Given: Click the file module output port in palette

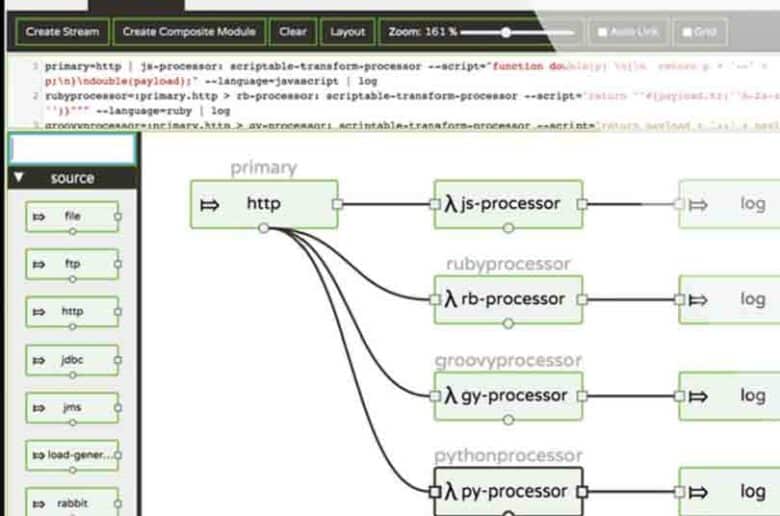Looking at the screenshot, I should click(118, 216).
